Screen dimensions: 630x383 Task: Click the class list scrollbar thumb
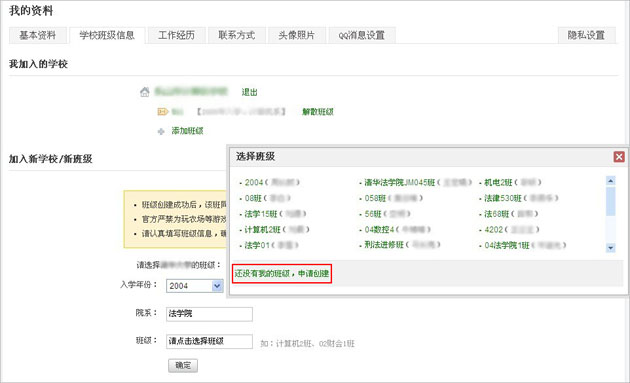[610, 201]
